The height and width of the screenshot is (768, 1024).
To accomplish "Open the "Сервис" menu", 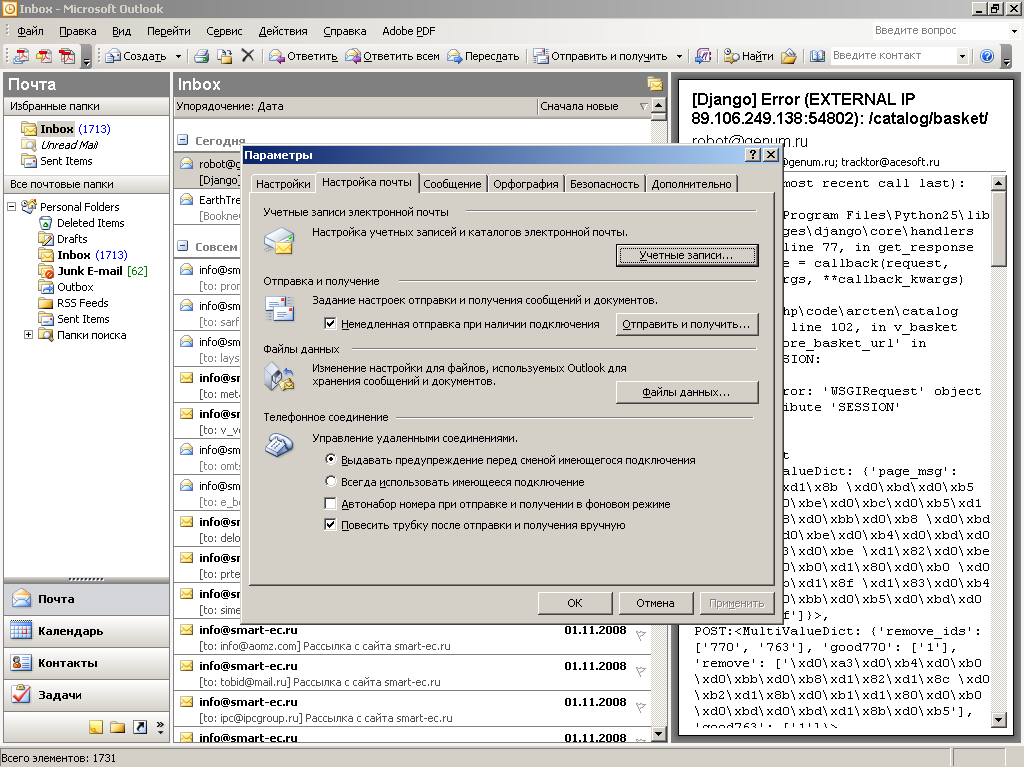I will pos(224,32).
